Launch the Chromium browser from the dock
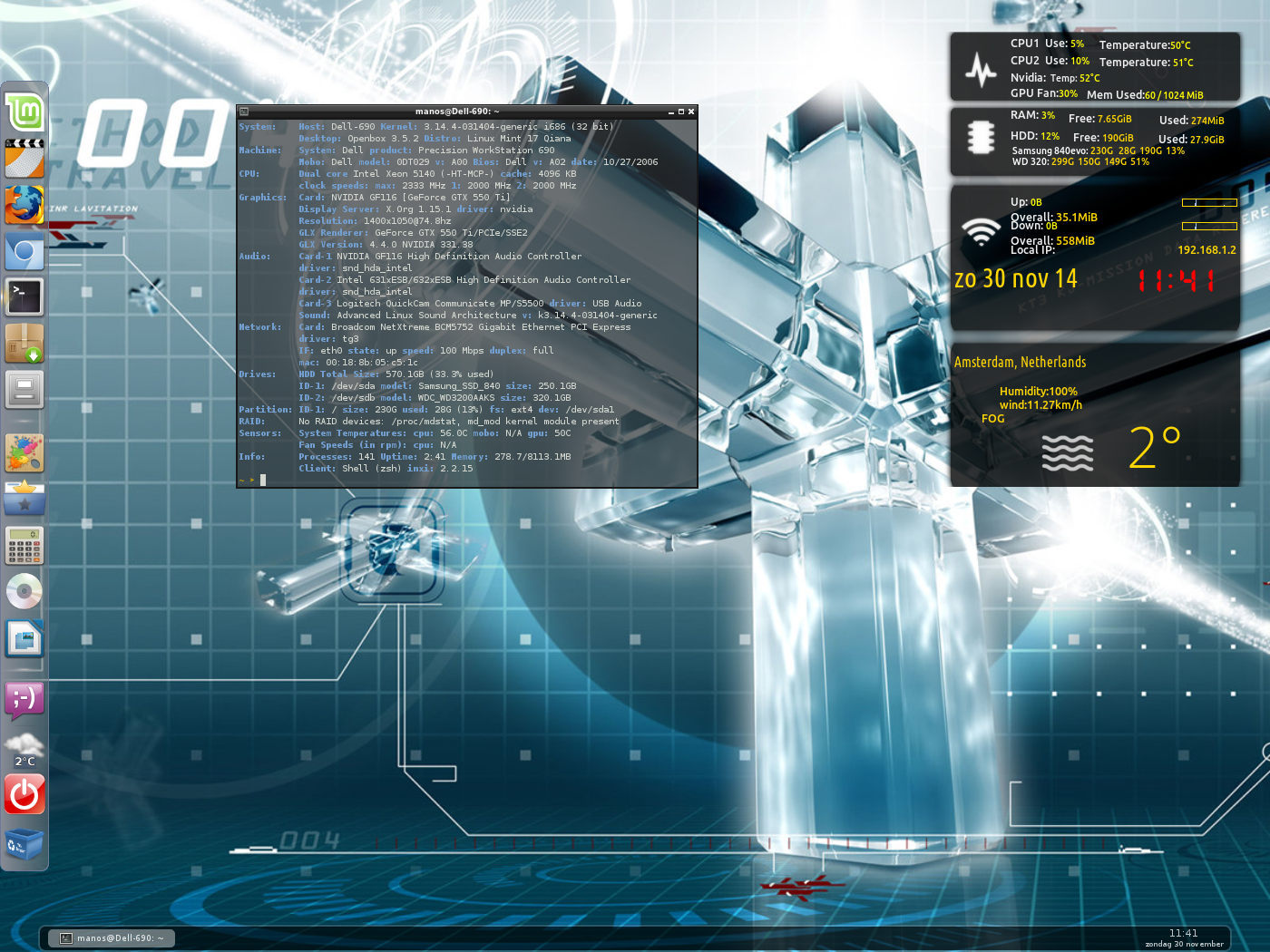The width and height of the screenshot is (1270, 952). 24,251
